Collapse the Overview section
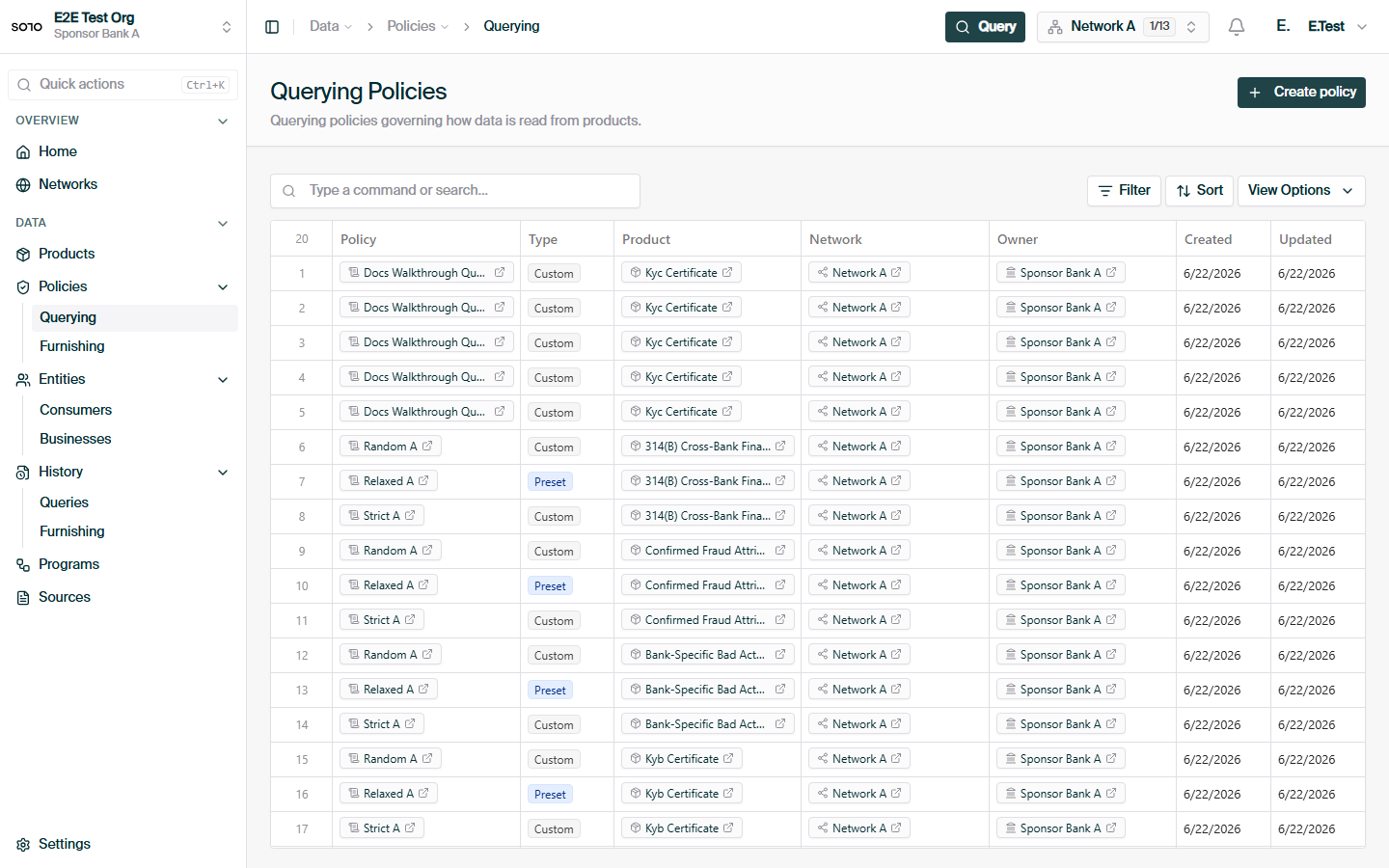 pos(223,122)
